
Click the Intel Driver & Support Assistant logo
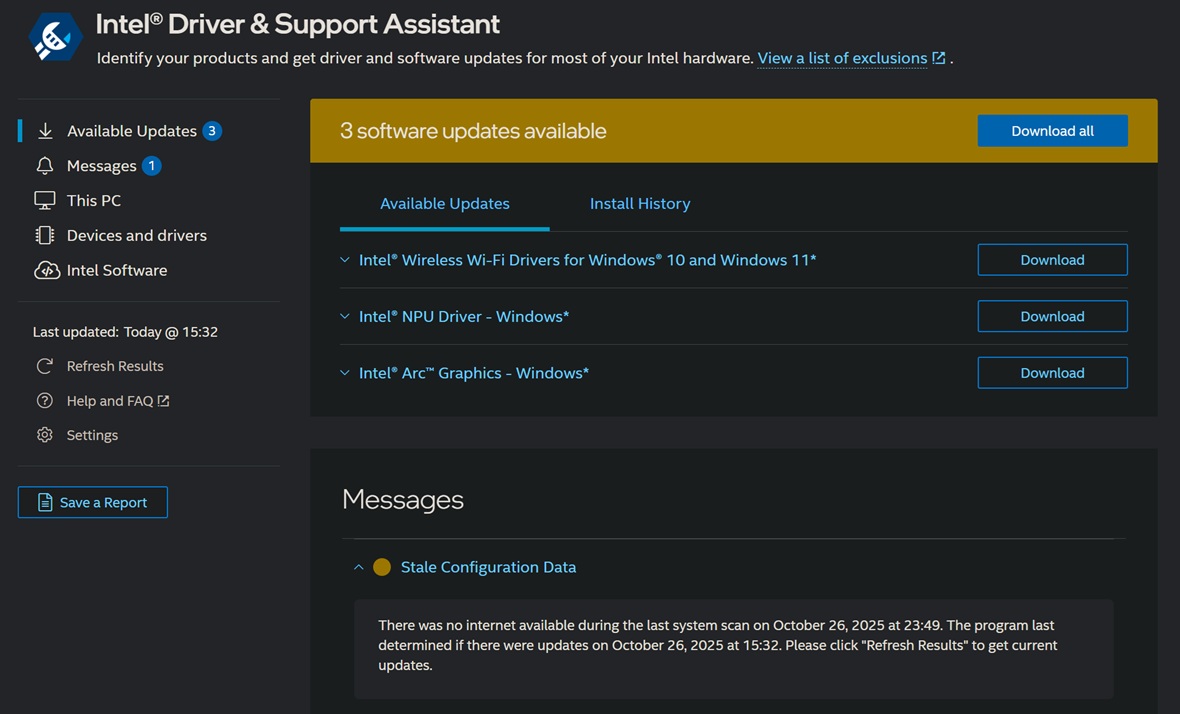55,37
